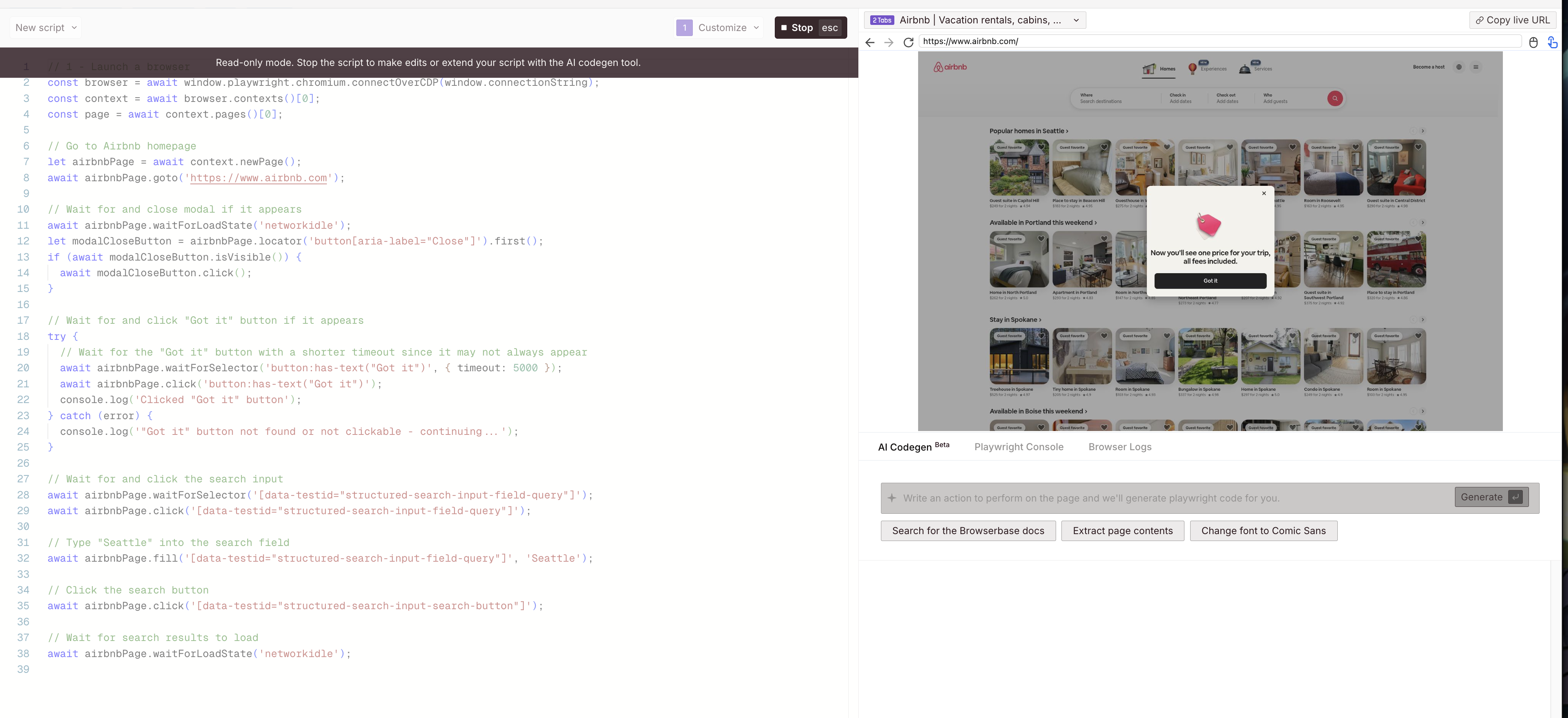Reload the live browser page

pos(908,42)
